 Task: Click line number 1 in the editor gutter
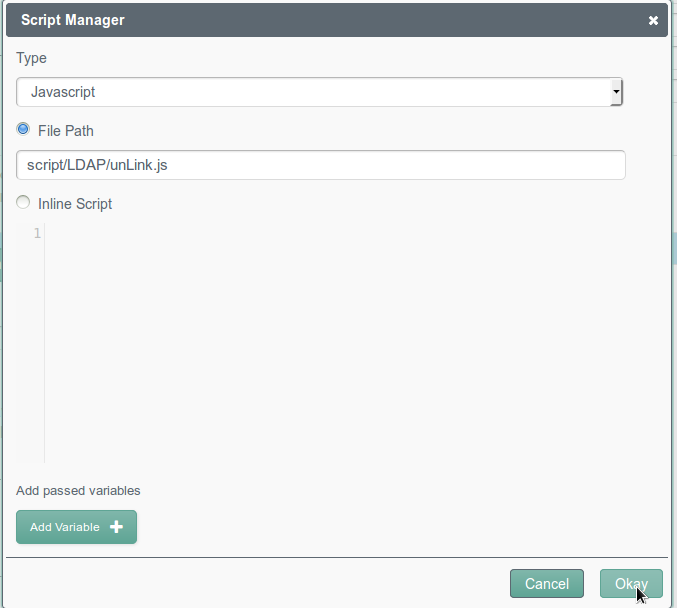coord(37,234)
